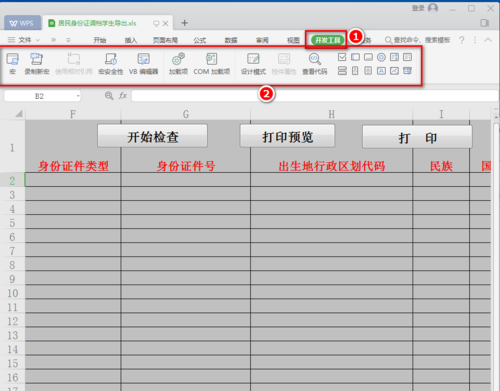Screen dimensions: 500x391
Task: Open the More Controls icon
Action: [407, 71]
